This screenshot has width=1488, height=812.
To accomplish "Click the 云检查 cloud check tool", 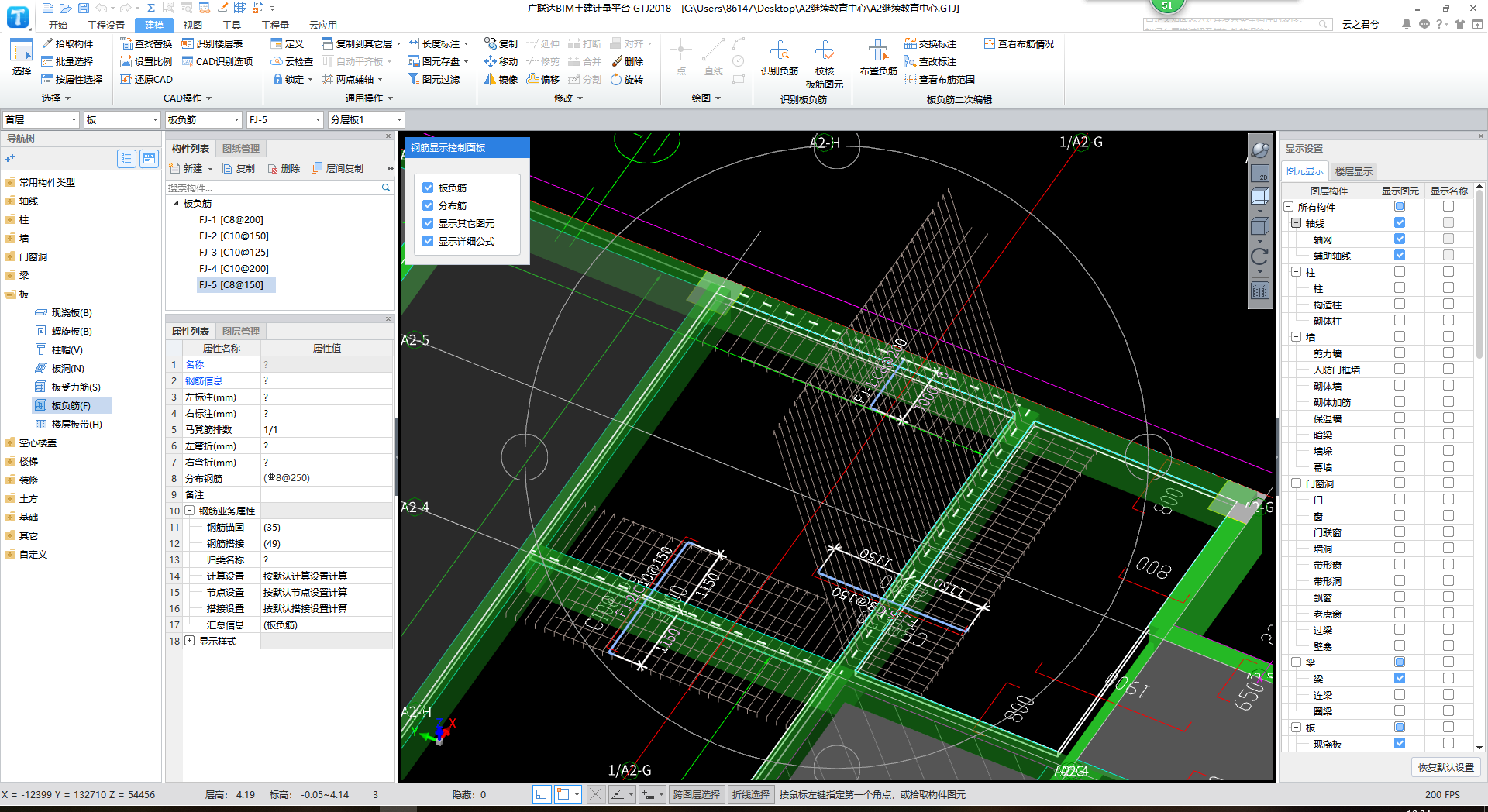I will click(x=292, y=61).
